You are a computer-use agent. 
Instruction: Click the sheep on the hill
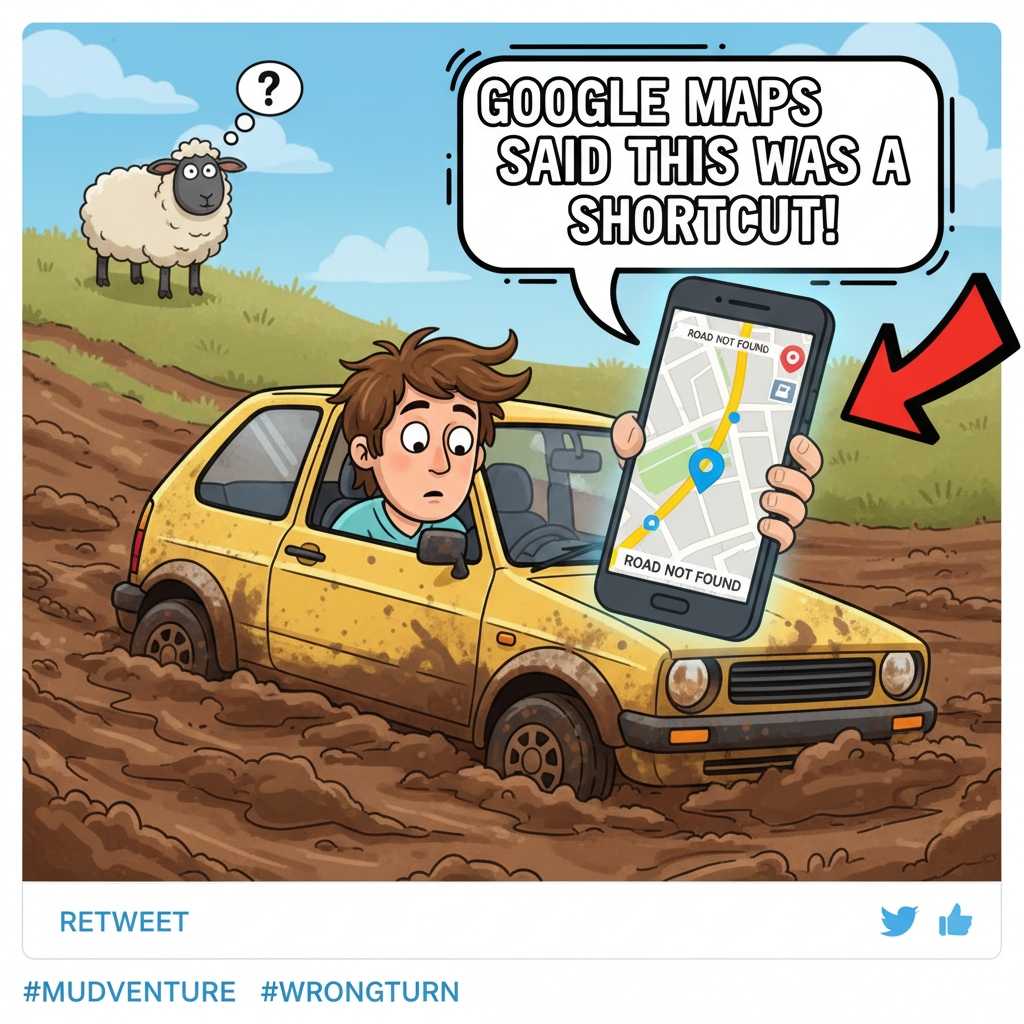pyautogui.click(x=161, y=216)
